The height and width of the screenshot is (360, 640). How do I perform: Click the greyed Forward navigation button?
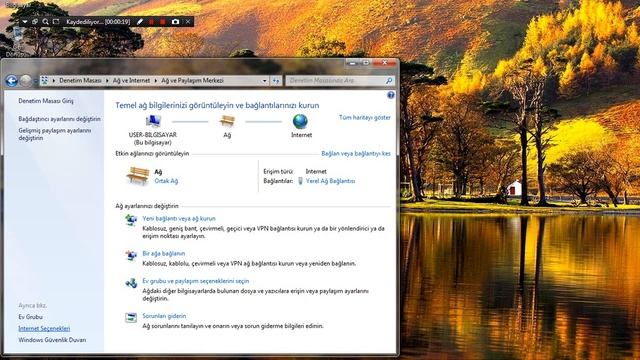coord(26,81)
